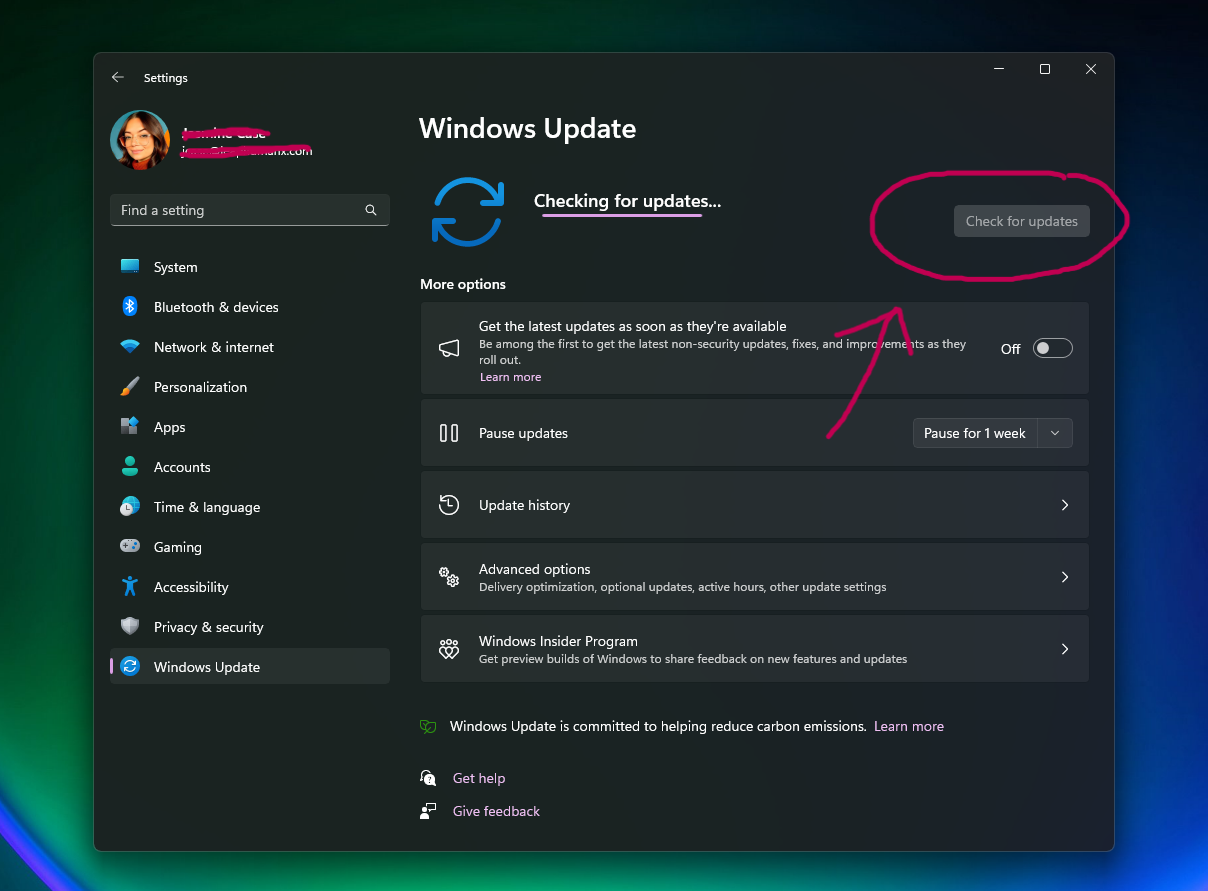Click the Give feedback icon
The image size is (1208, 891).
(428, 811)
